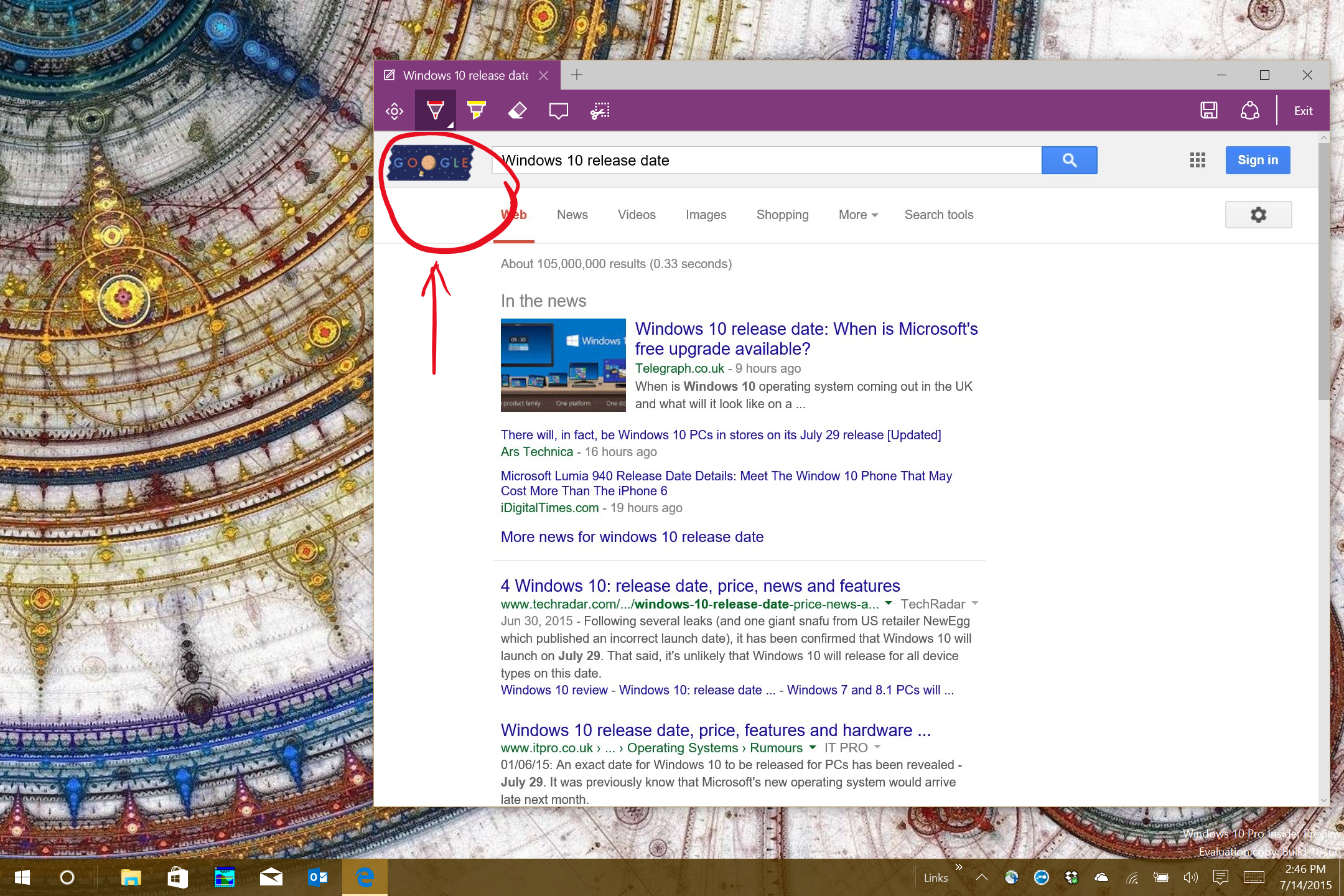Exit web note mode

pyautogui.click(x=1304, y=111)
